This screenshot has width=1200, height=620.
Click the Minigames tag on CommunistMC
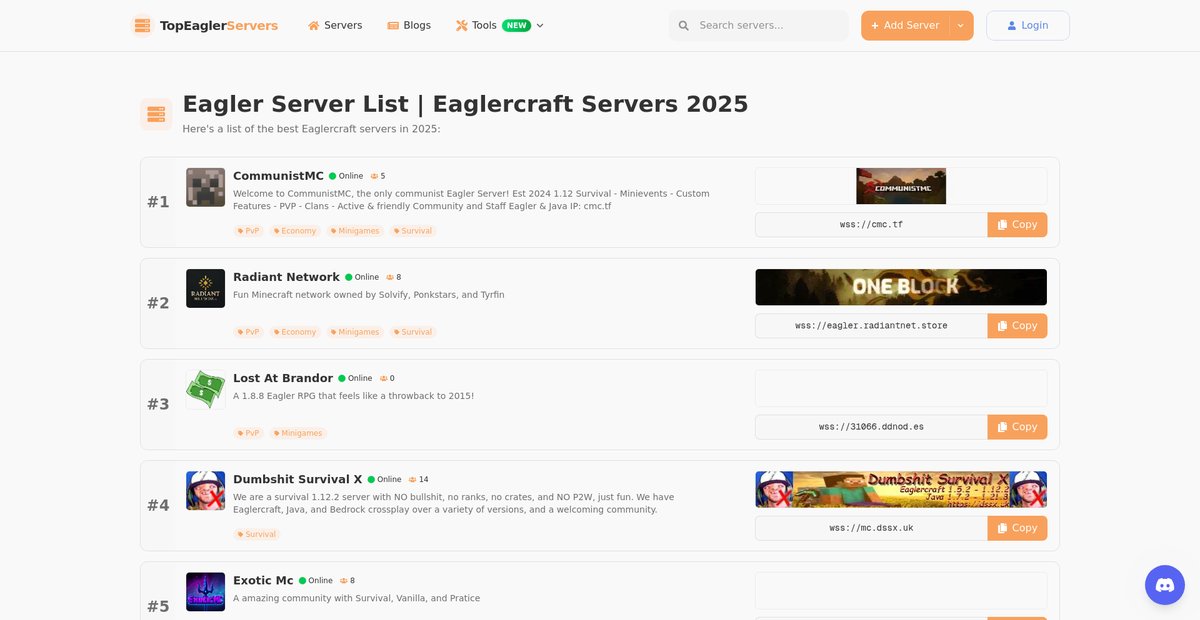tap(355, 231)
